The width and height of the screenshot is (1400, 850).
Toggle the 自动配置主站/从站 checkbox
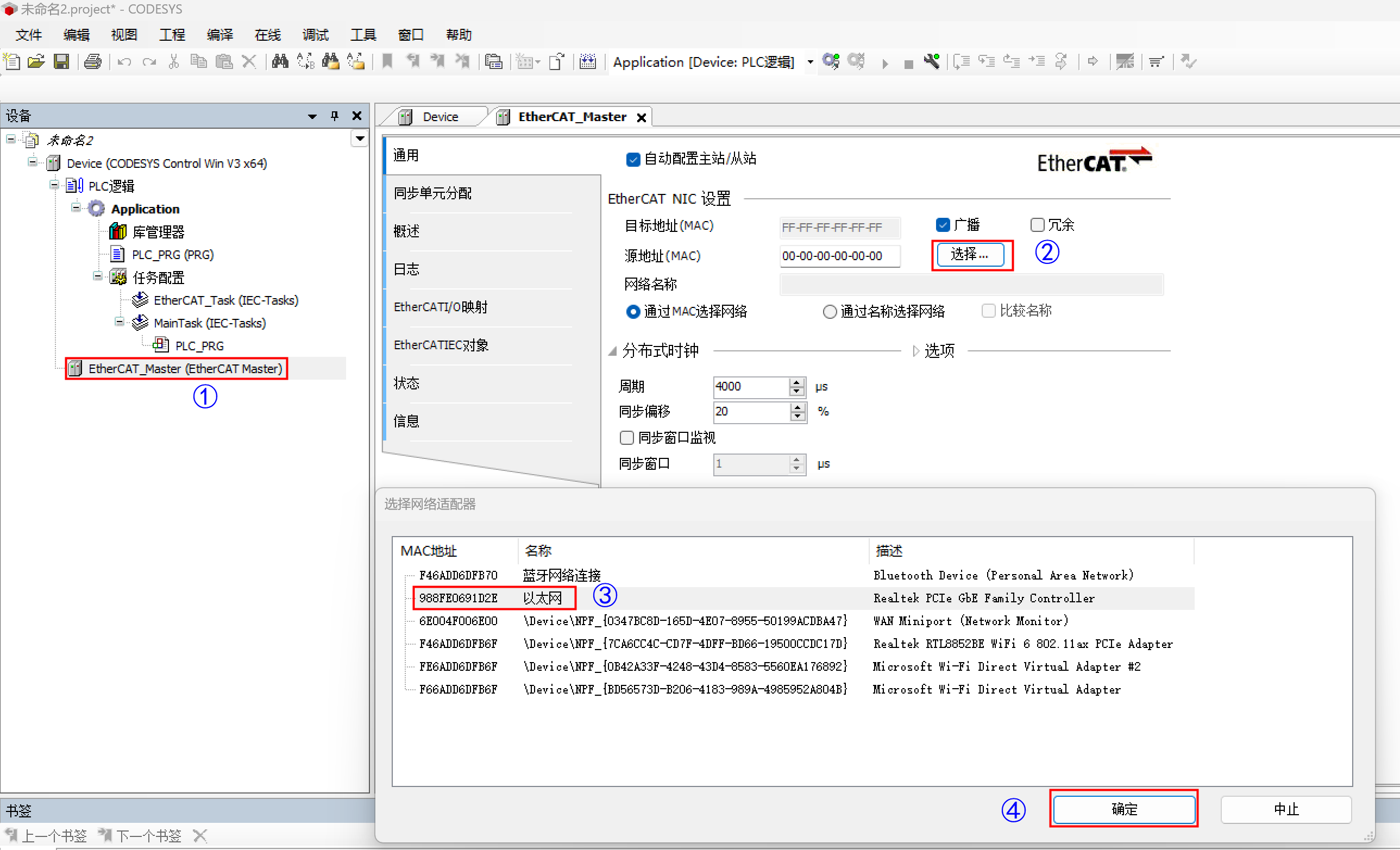point(632,159)
